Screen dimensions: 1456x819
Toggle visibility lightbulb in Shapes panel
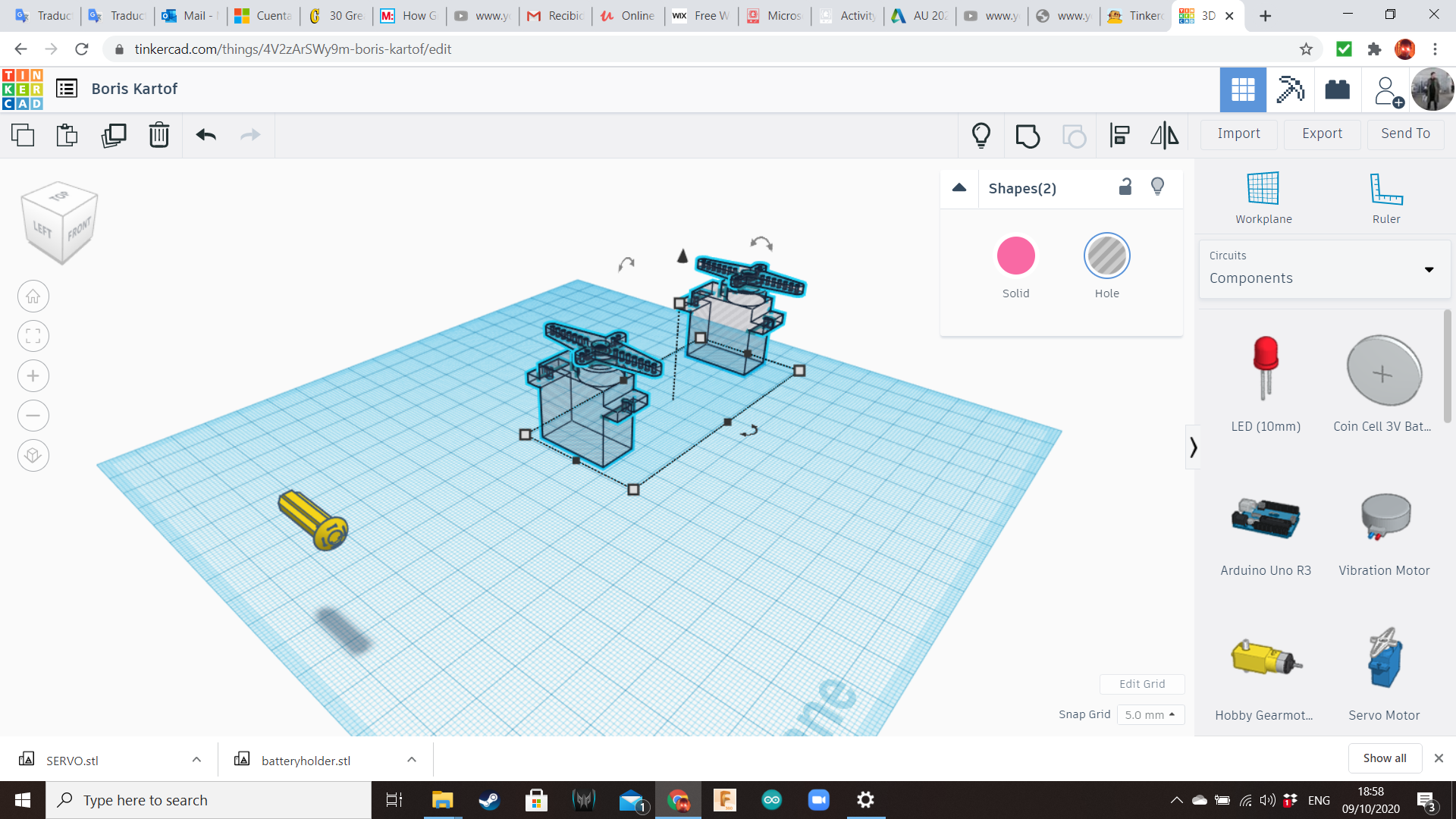pos(1157,187)
